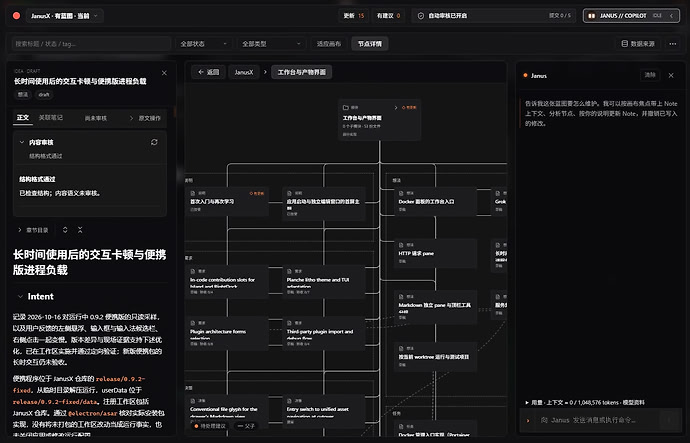Select the 按当前 worktree 运行与测试项目 node
This screenshot has width=690, height=443.
pos(435,357)
